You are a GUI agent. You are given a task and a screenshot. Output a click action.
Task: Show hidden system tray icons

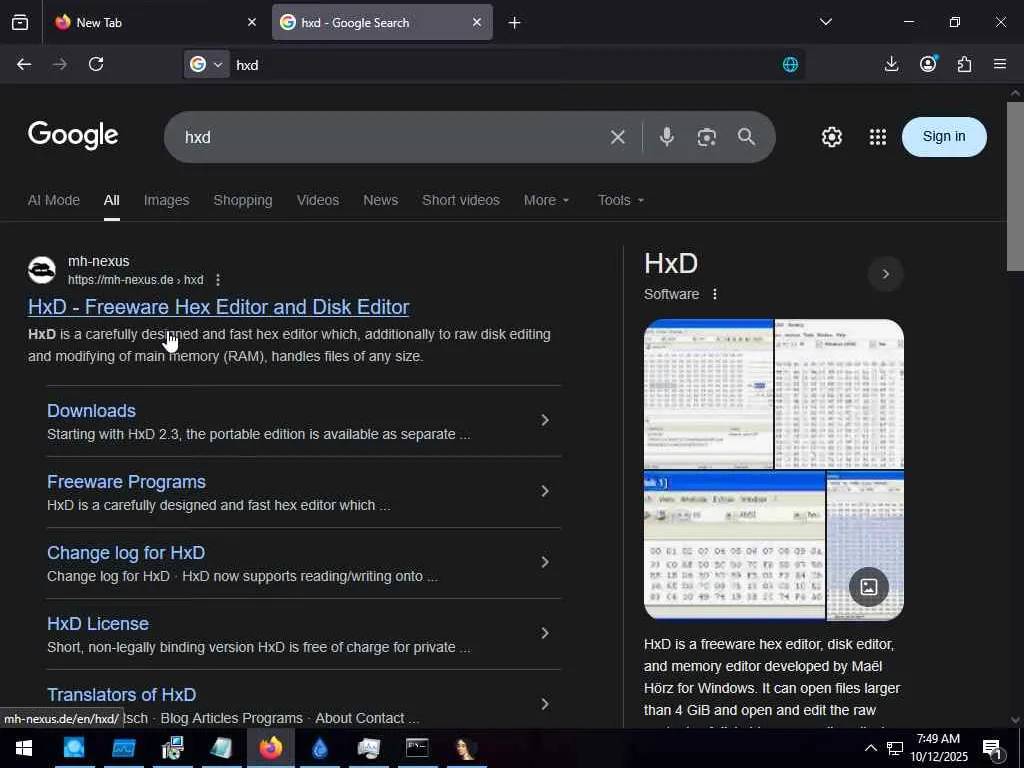[871, 748]
